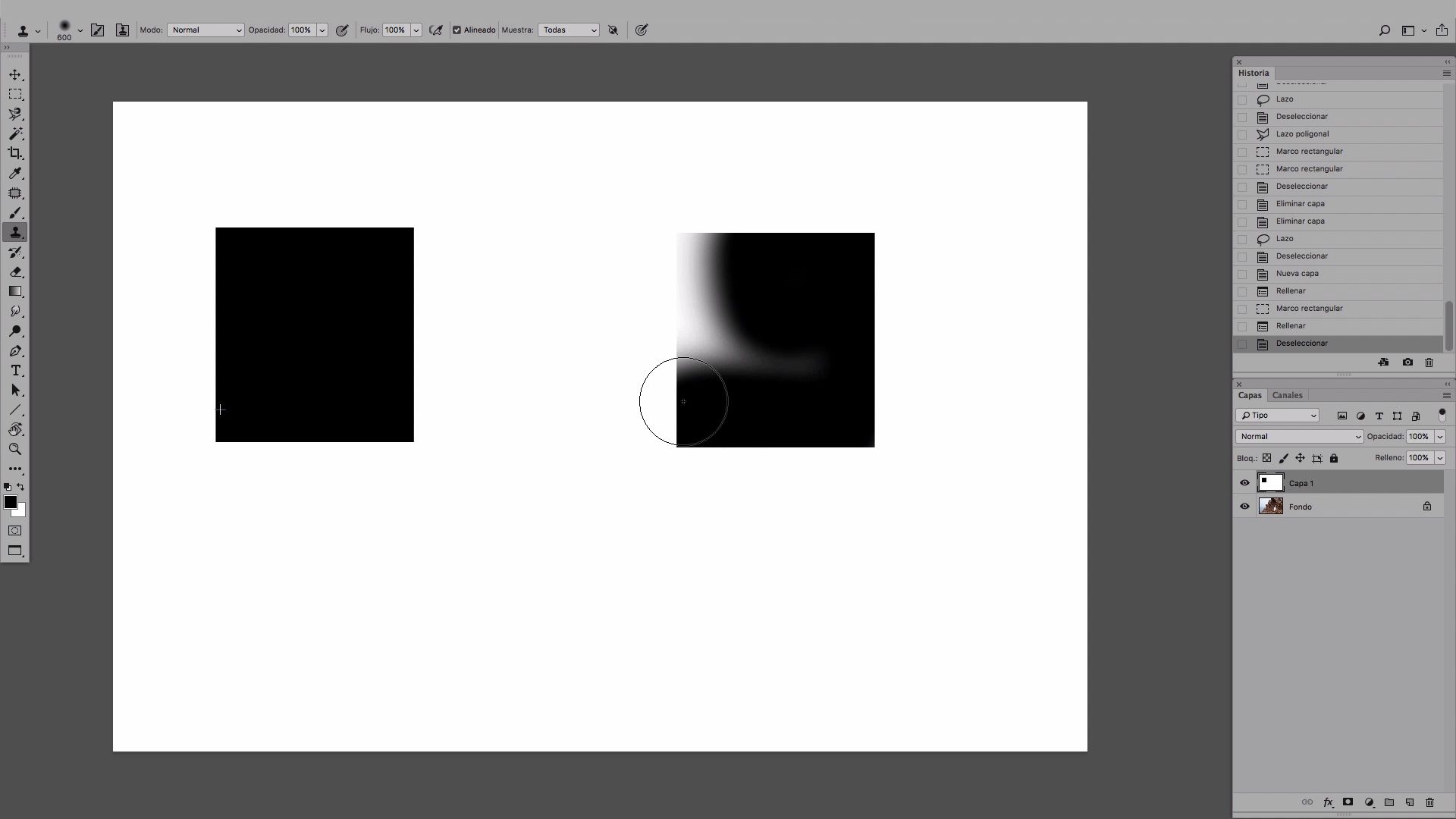This screenshot has height=819, width=1456.
Task: Select the Eyedropper tool
Action: coord(15,174)
